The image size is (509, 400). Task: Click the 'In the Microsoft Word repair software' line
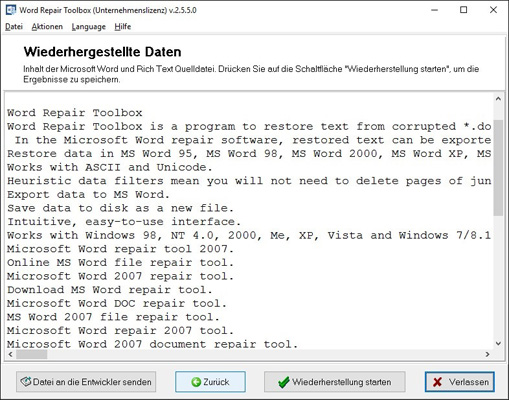(252, 140)
